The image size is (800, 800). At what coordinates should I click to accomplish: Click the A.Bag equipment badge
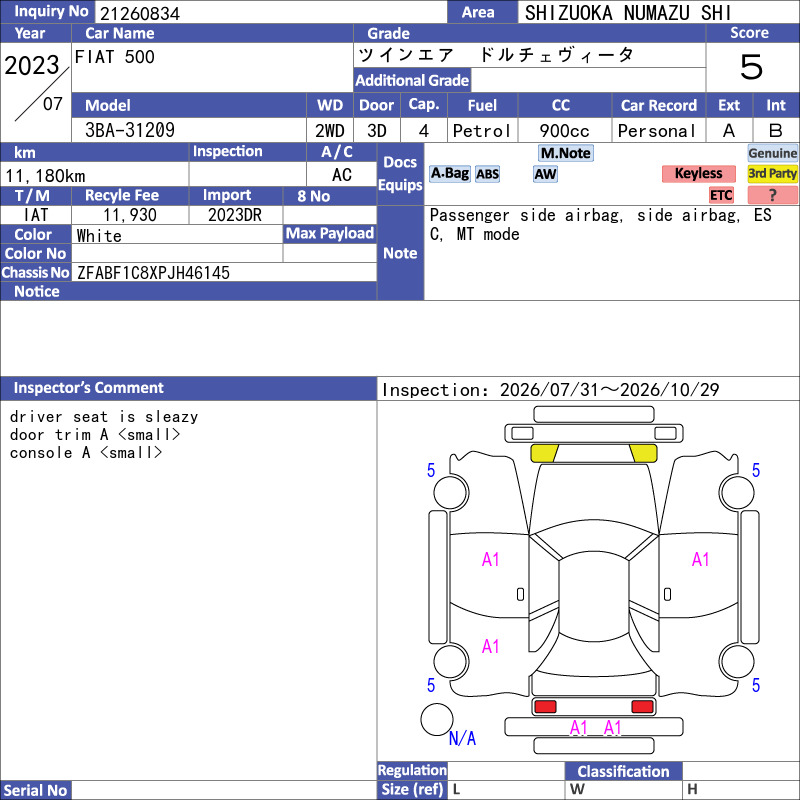(449, 174)
